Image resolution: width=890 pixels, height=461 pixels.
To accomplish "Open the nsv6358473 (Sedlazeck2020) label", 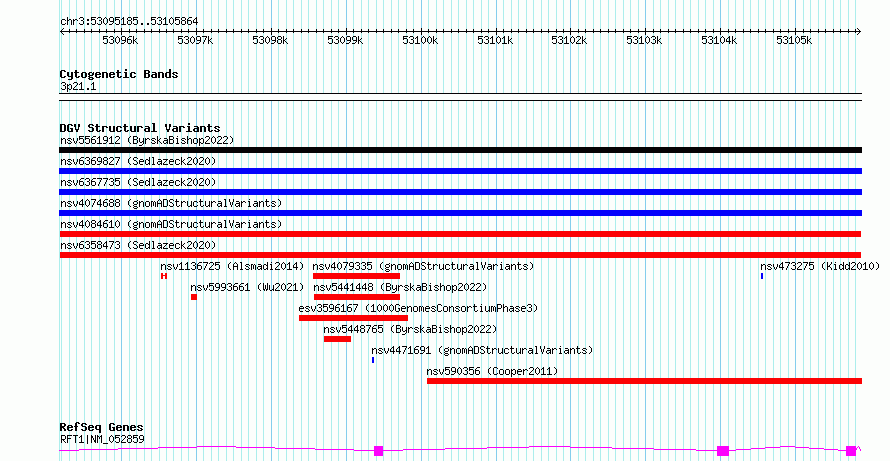I will 138,245.
